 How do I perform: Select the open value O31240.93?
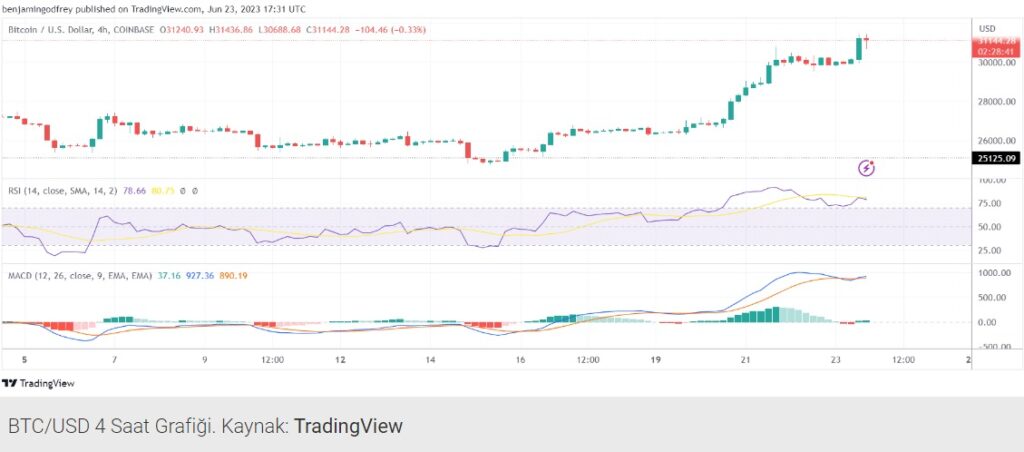coord(181,29)
